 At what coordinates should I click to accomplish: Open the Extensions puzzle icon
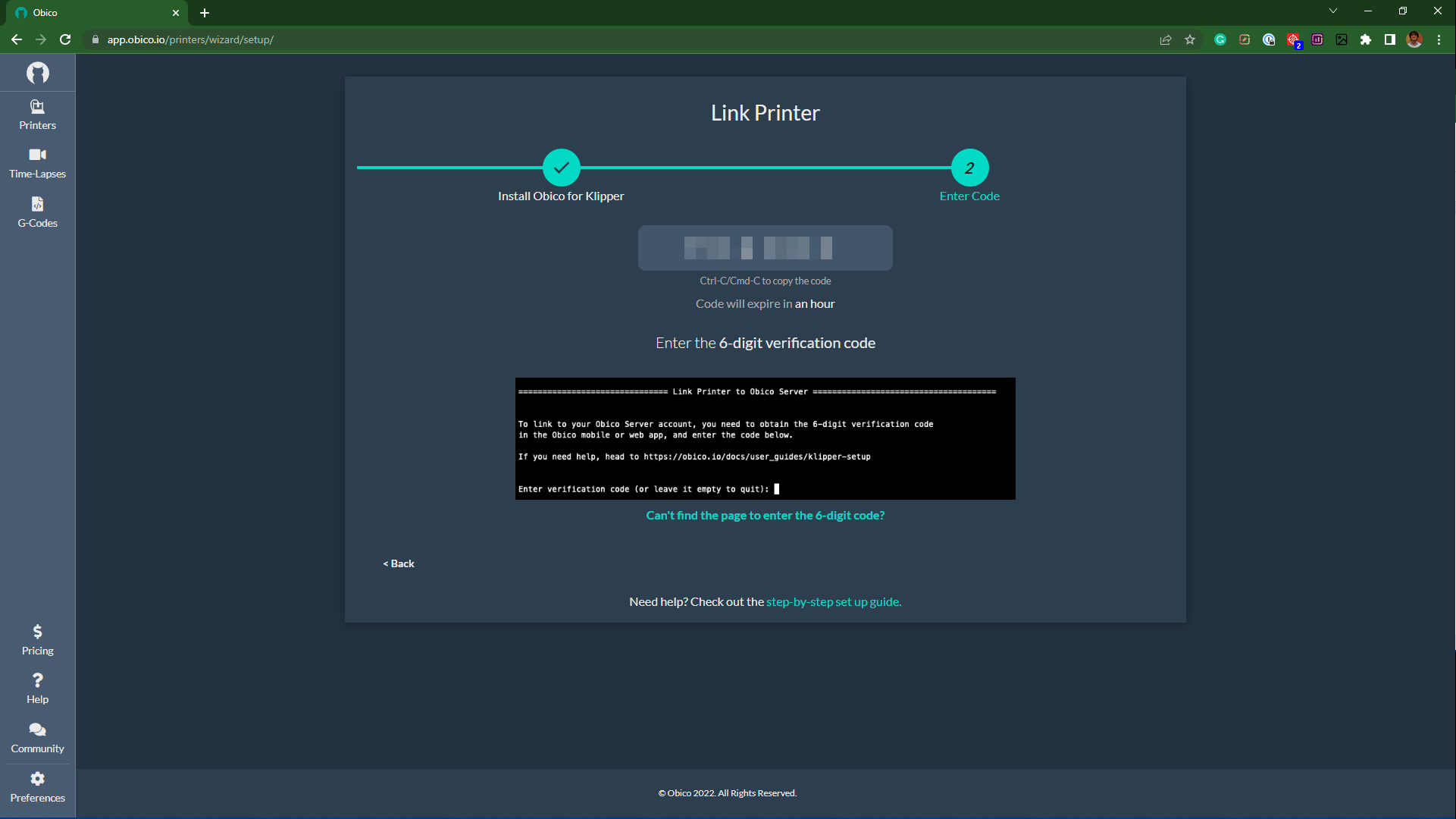[1366, 39]
